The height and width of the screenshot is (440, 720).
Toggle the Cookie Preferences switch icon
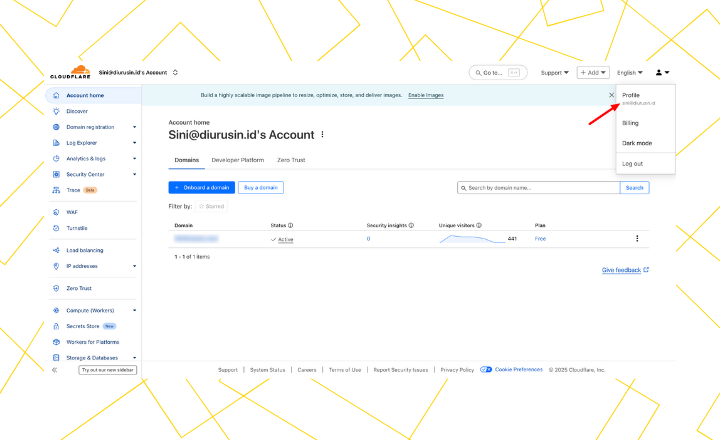(x=486, y=370)
